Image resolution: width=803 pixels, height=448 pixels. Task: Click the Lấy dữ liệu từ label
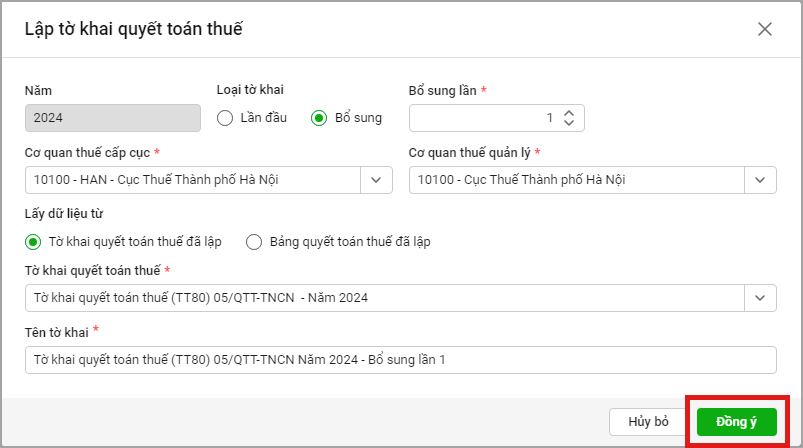64,213
